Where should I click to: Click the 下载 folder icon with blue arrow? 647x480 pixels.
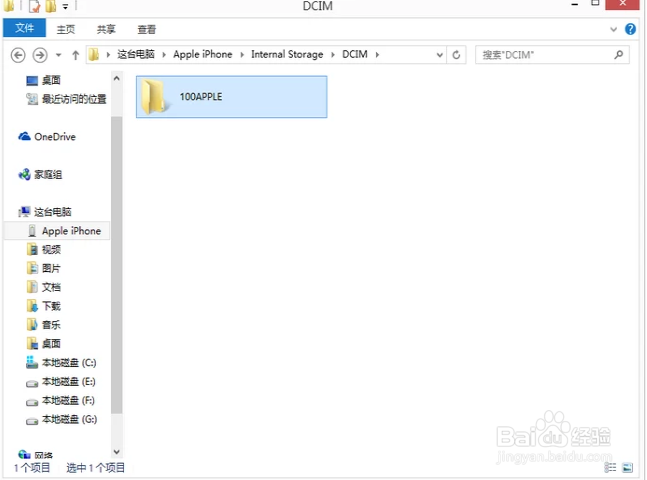pos(32,306)
